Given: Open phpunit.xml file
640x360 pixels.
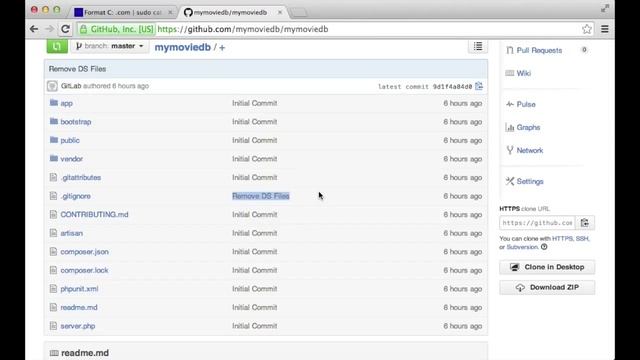Looking at the screenshot, I should point(79,289).
